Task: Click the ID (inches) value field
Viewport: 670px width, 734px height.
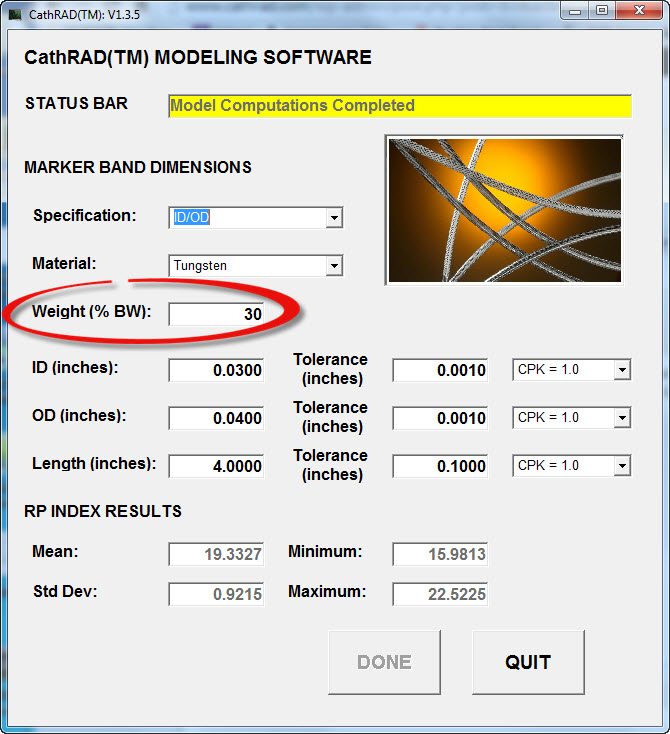Action: pyautogui.click(x=216, y=370)
